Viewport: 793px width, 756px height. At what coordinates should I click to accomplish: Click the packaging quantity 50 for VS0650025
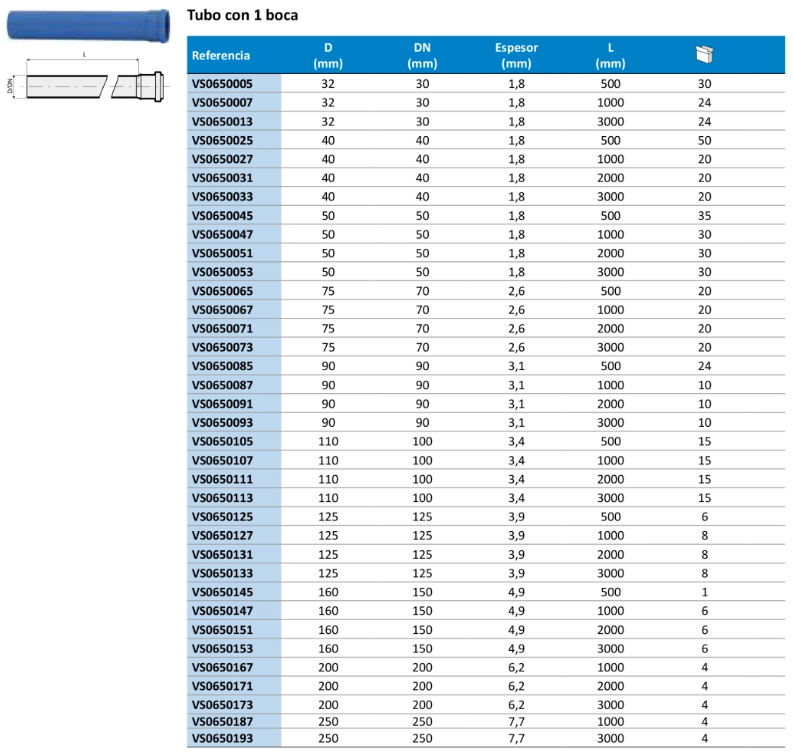click(704, 140)
